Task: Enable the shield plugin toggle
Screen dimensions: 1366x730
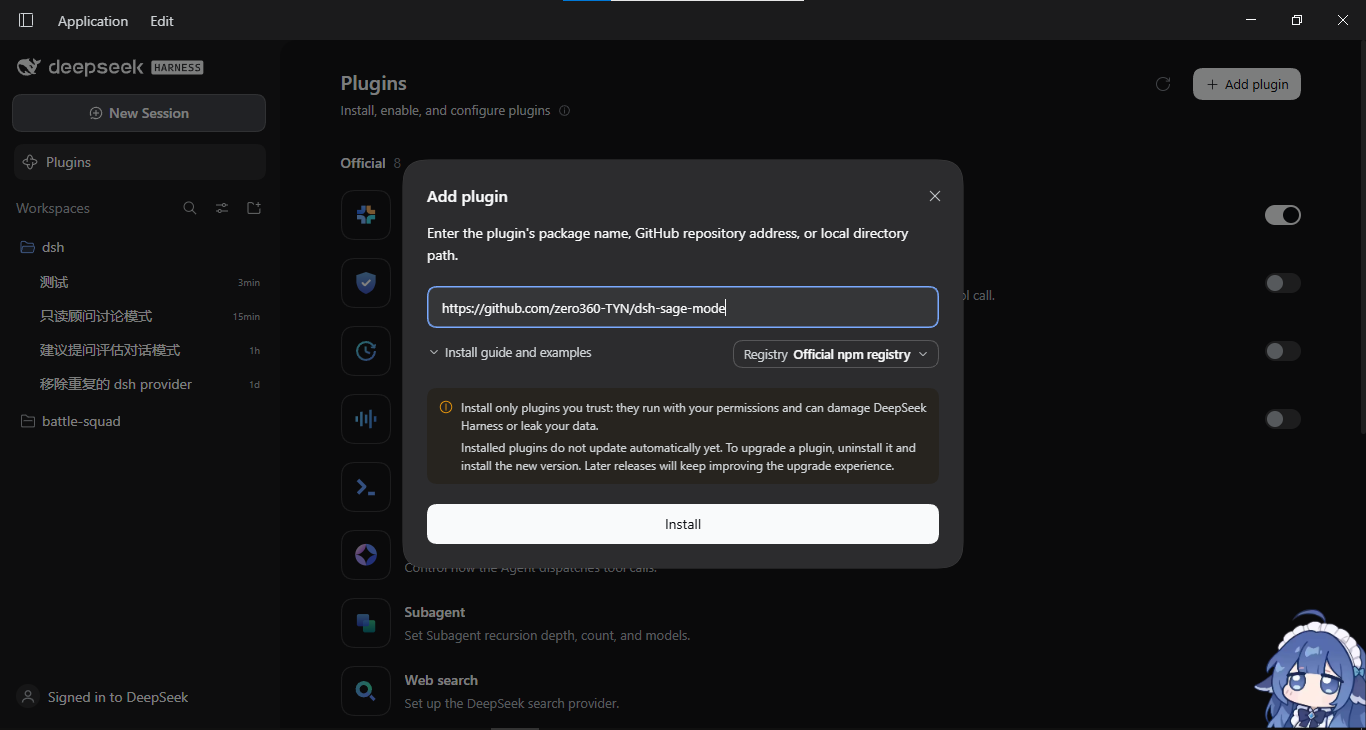Action: coord(1283,283)
